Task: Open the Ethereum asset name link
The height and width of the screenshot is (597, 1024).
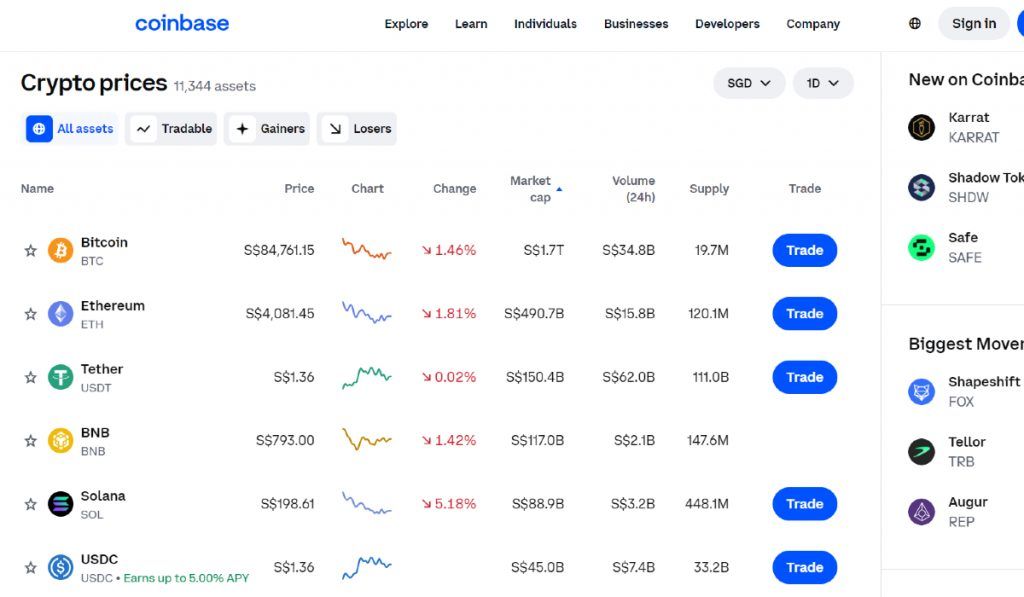Action: 112,306
